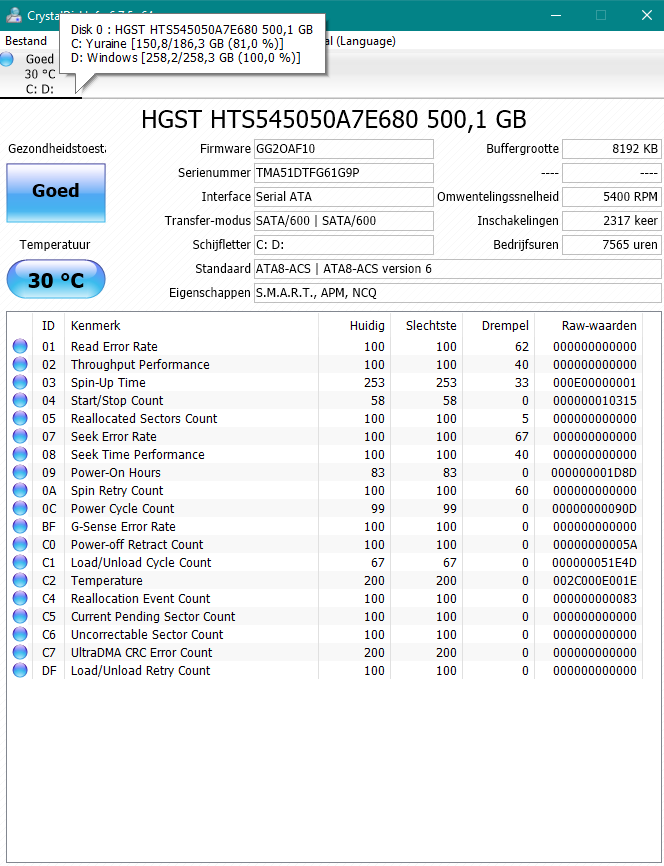Select the disk C: D: tab at top
This screenshot has height=866, width=664.
click(x=41, y=74)
